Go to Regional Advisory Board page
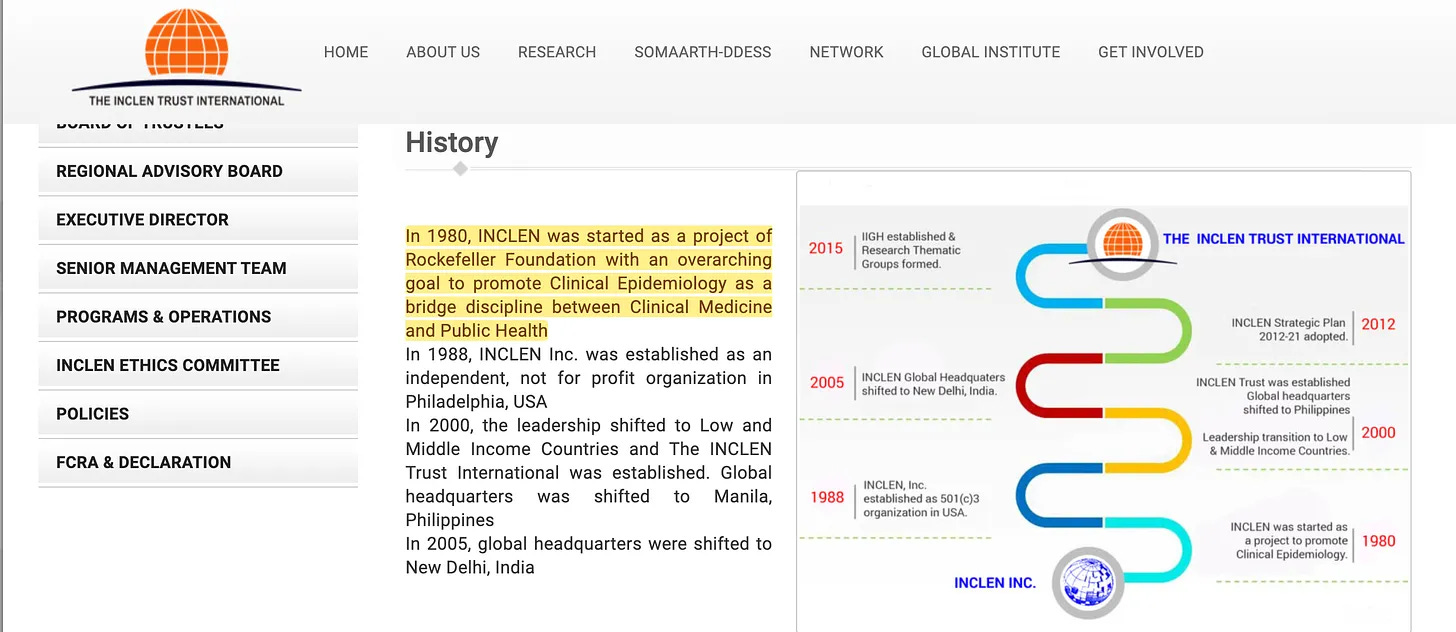The image size is (1456, 632). [x=198, y=171]
